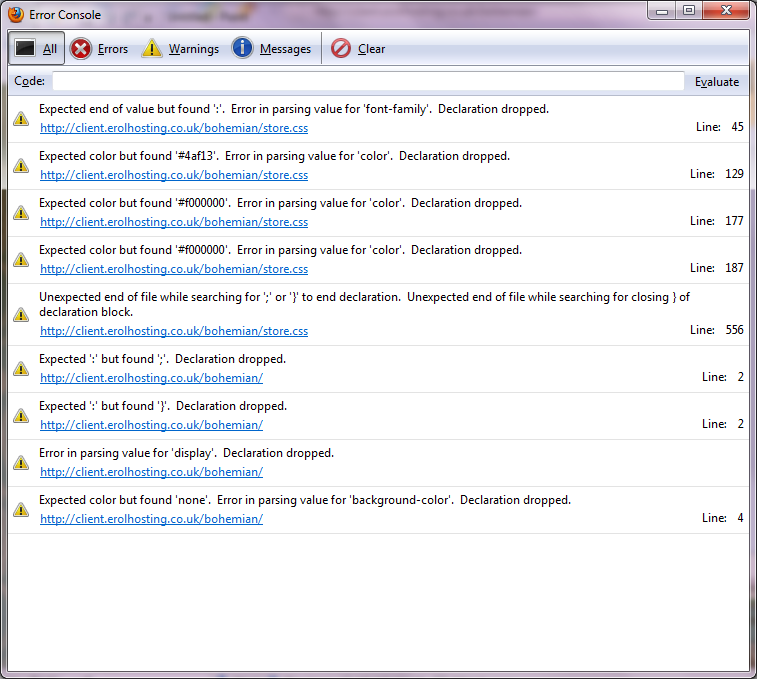
Task: Click the "Line: 45" label
Action: (719, 127)
